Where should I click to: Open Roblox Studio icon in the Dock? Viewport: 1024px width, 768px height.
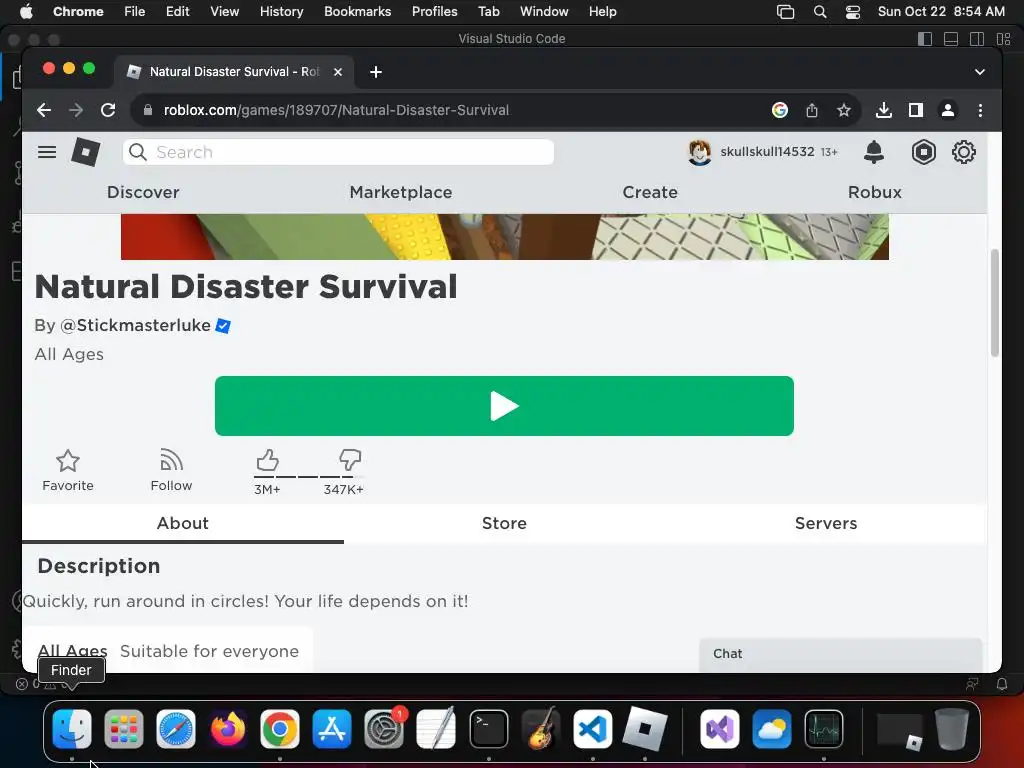pyautogui.click(x=645, y=729)
